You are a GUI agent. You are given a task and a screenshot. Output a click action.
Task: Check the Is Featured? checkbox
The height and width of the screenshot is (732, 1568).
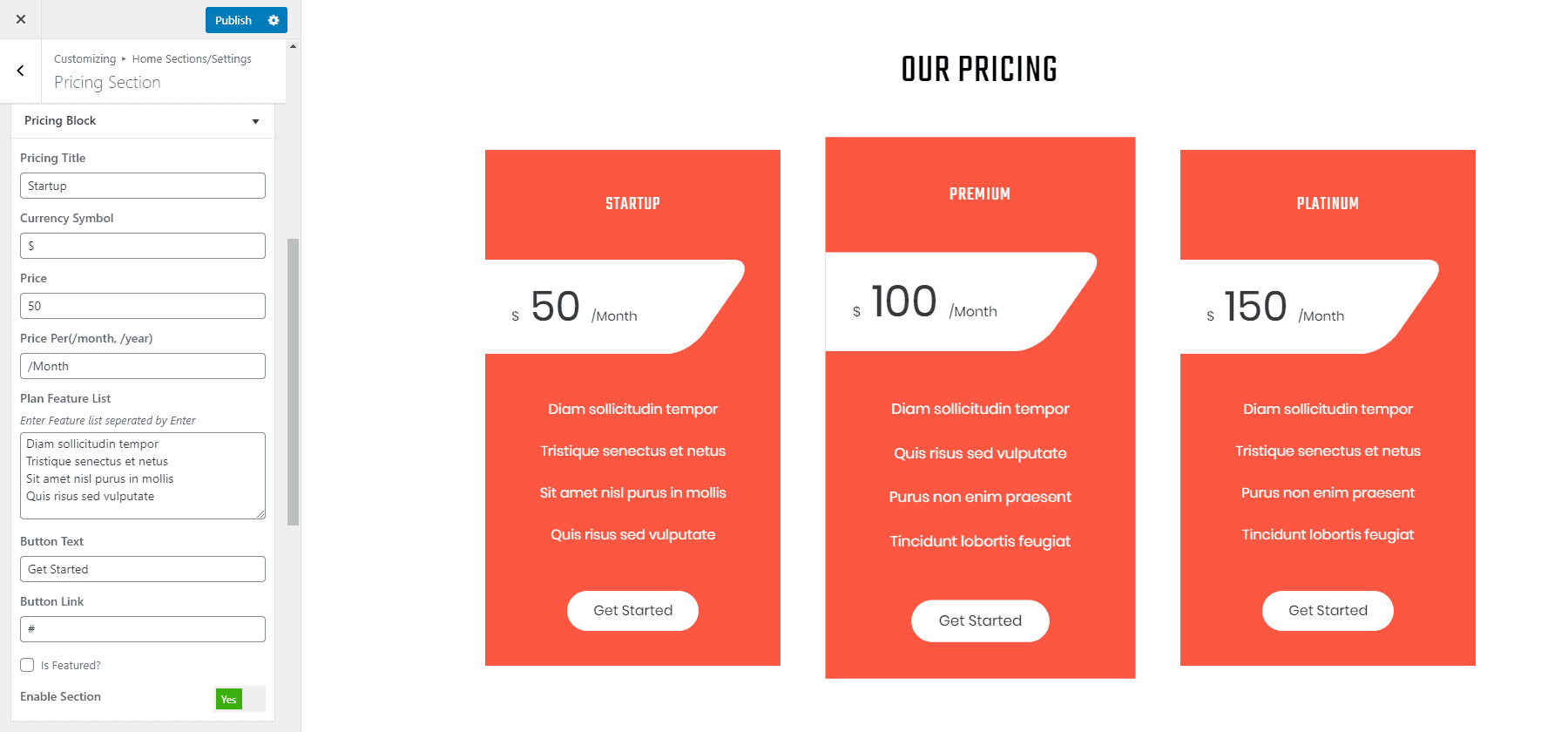pos(27,665)
